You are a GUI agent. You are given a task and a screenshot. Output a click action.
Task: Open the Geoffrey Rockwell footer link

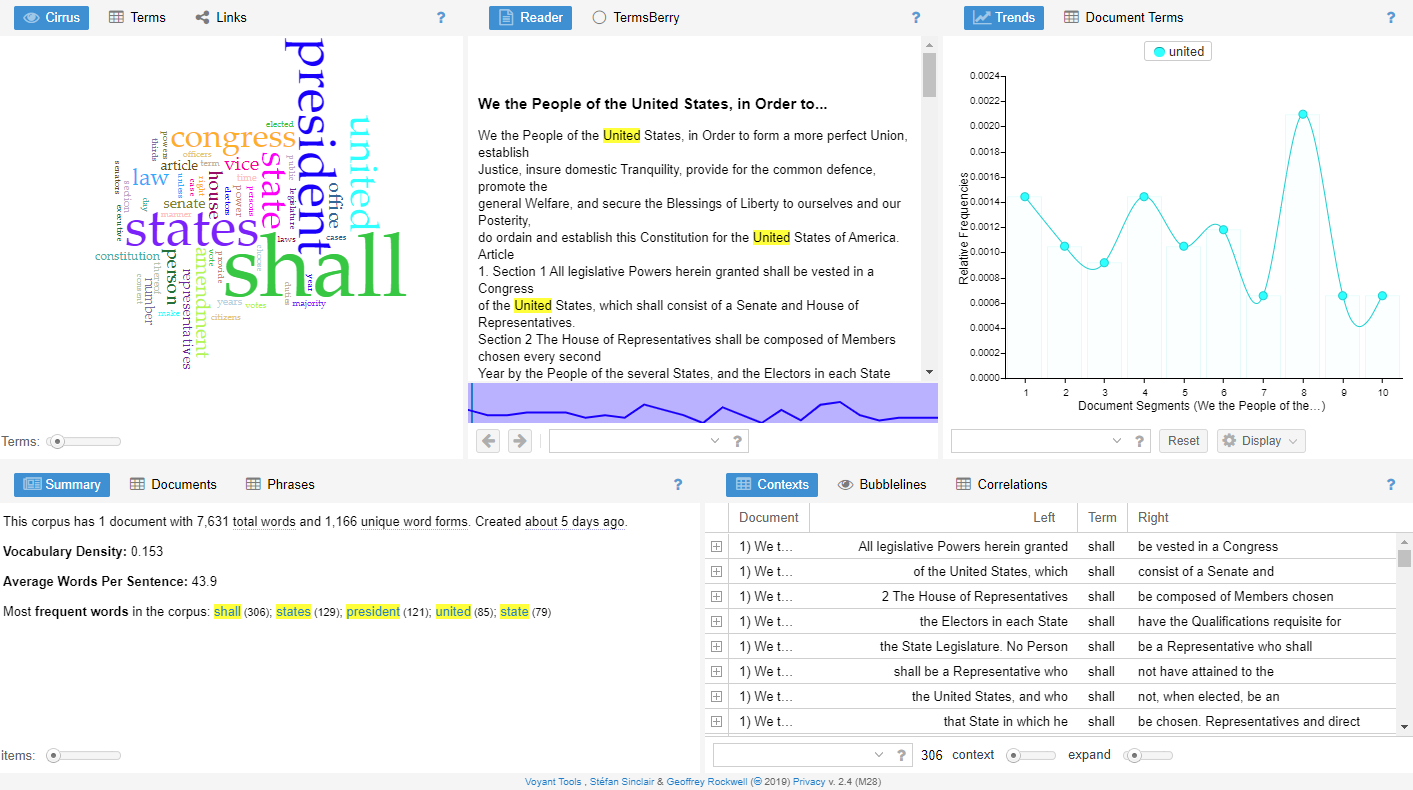(x=707, y=782)
